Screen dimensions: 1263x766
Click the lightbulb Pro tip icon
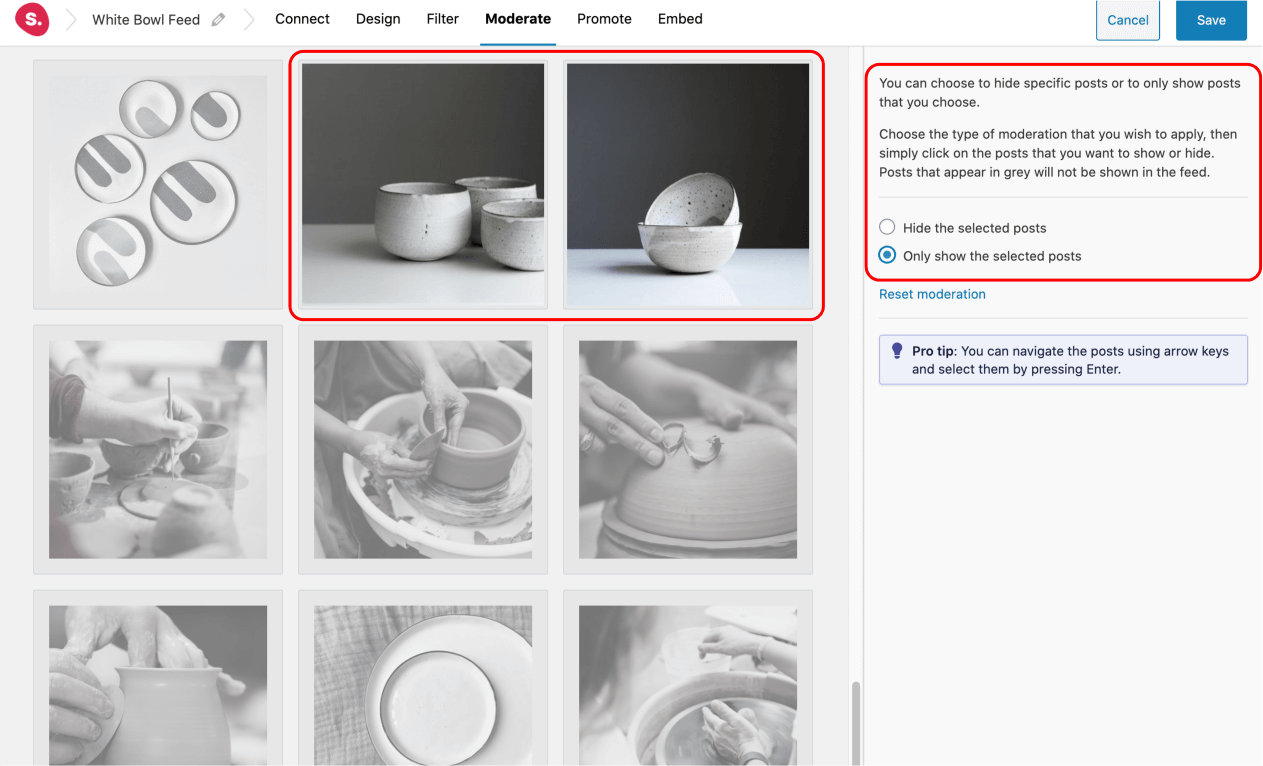click(x=897, y=351)
